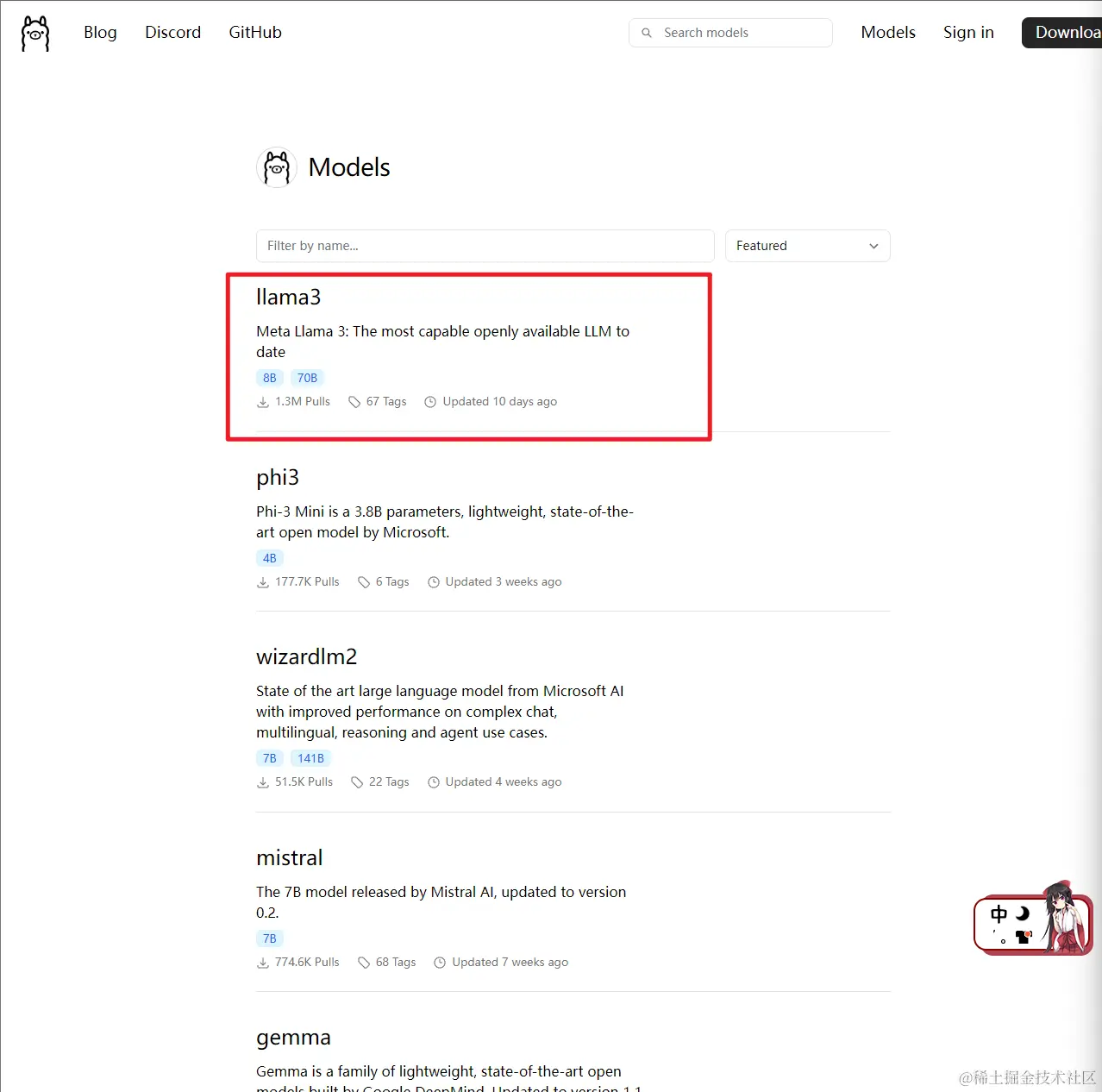
Task: Click the moon icon in input-method widget
Action: tap(1023, 913)
